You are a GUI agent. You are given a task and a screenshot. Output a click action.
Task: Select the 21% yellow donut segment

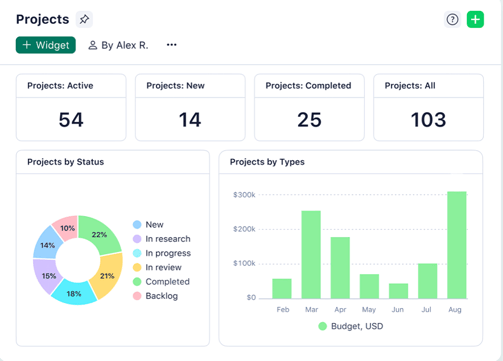[107, 276]
